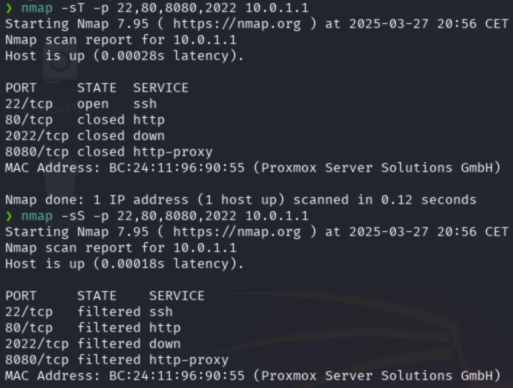Click the 'open' state of port 22/tcp
Viewport: 513px width, 388px height.
93,104
